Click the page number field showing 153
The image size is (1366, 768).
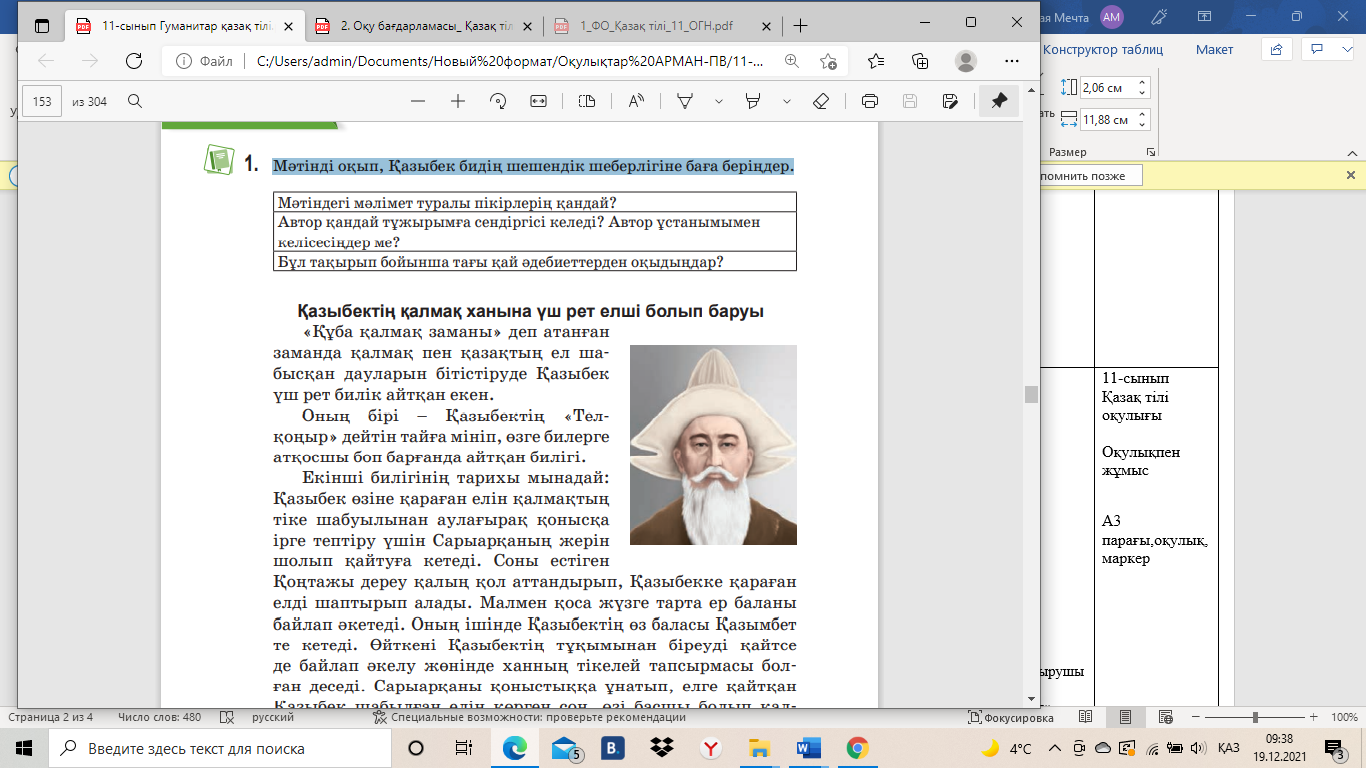click(43, 101)
